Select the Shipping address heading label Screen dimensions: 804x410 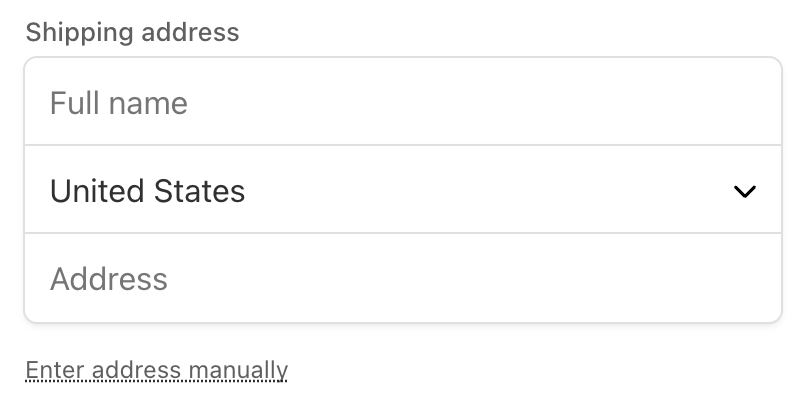point(132,32)
